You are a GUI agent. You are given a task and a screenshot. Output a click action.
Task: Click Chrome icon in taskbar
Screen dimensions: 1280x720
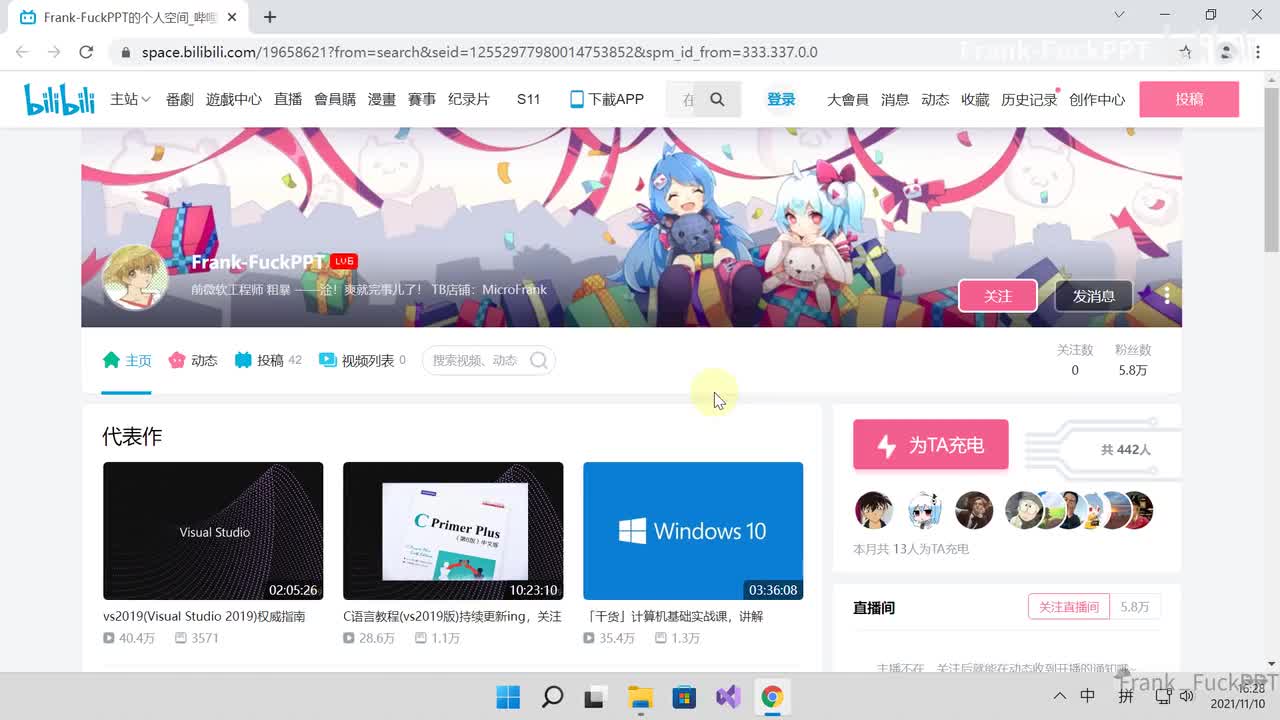(772, 697)
